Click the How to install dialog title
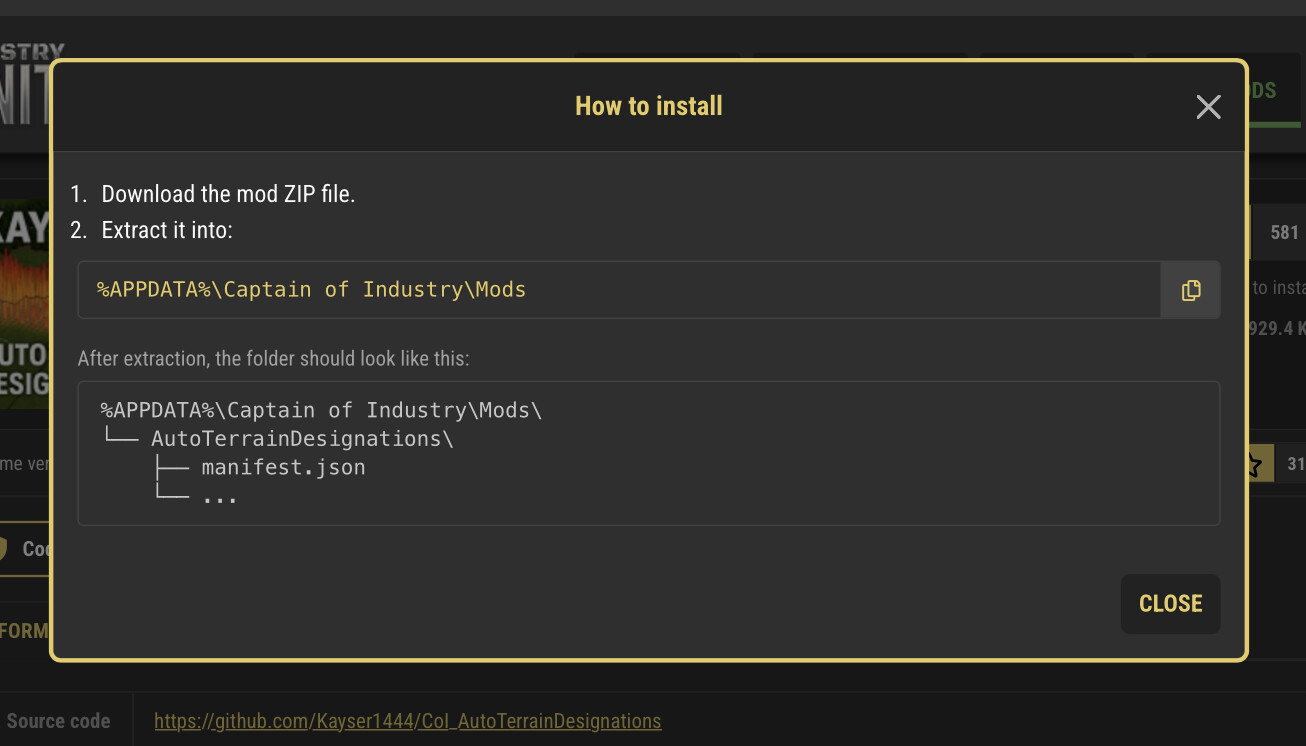 (649, 106)
